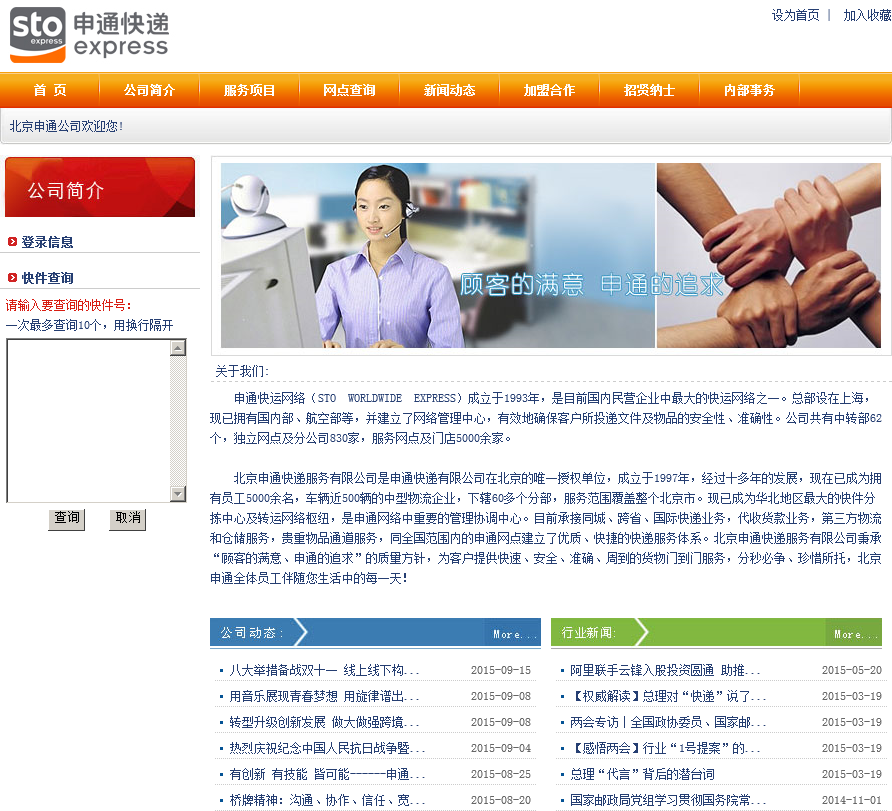This screenshot has height=811, width=892.
Task: Click the textarea scrollbar down arrow
Action: (178, 494)
